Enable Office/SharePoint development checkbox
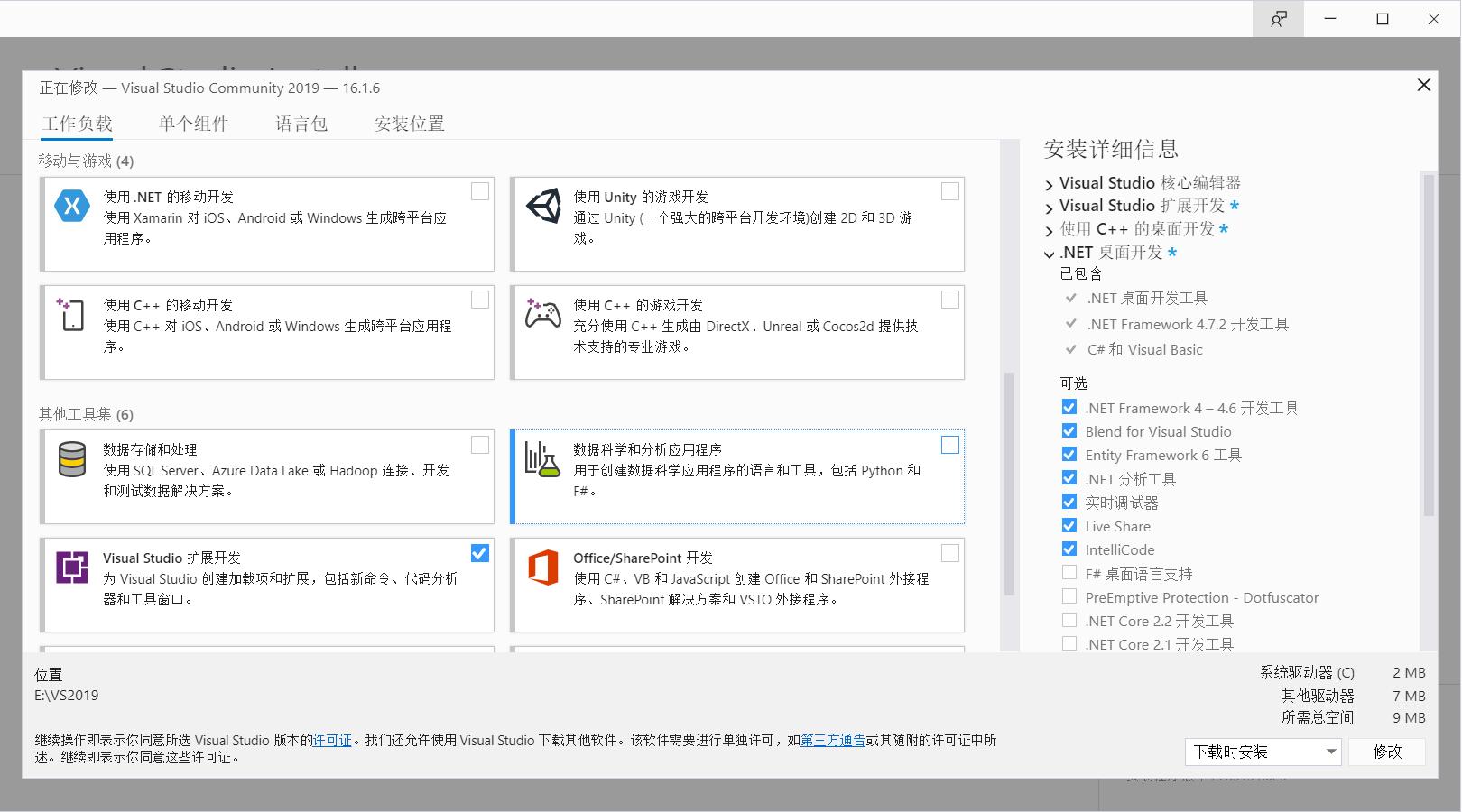The image size is (1462, 812). click(950, 553)
